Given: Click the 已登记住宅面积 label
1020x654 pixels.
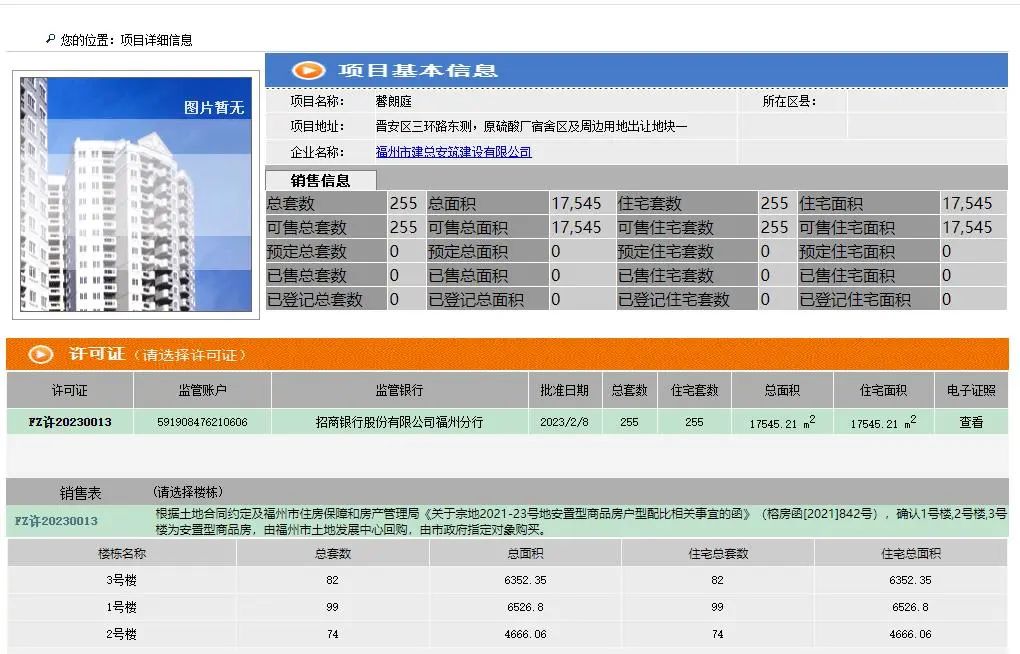Looking at the screenshot, I should 855,300.
